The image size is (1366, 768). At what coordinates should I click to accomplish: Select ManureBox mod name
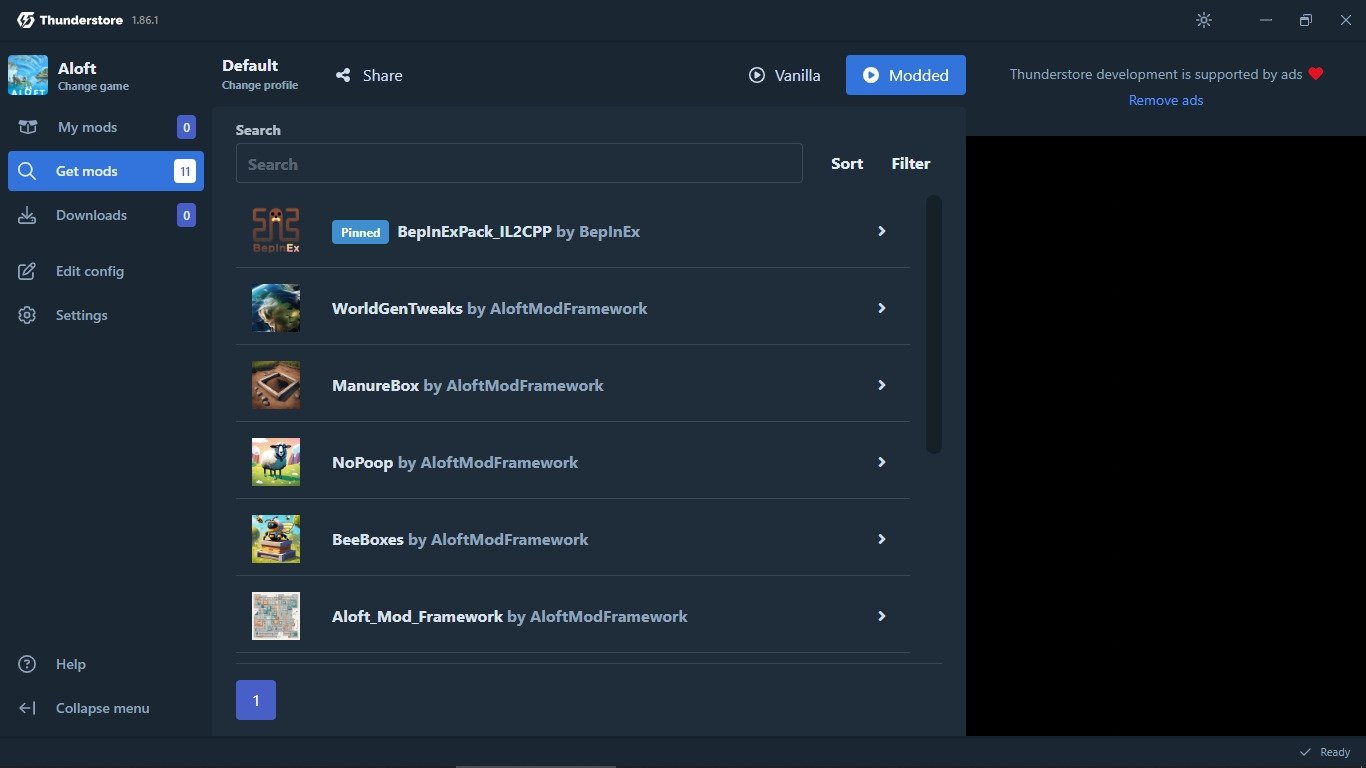pos(375,385)
